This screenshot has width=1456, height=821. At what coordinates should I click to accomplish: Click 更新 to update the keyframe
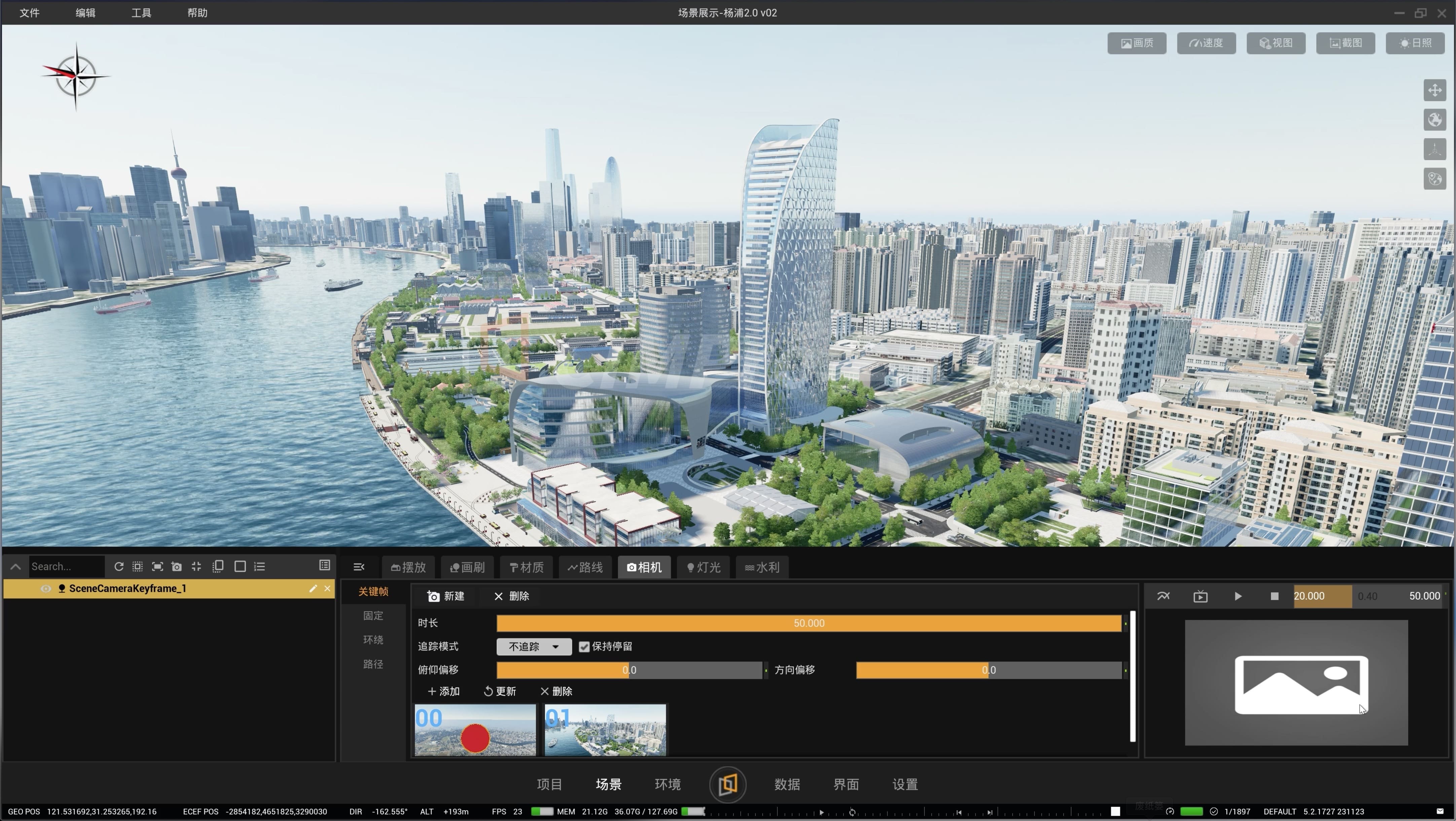(x=500, y=691)
